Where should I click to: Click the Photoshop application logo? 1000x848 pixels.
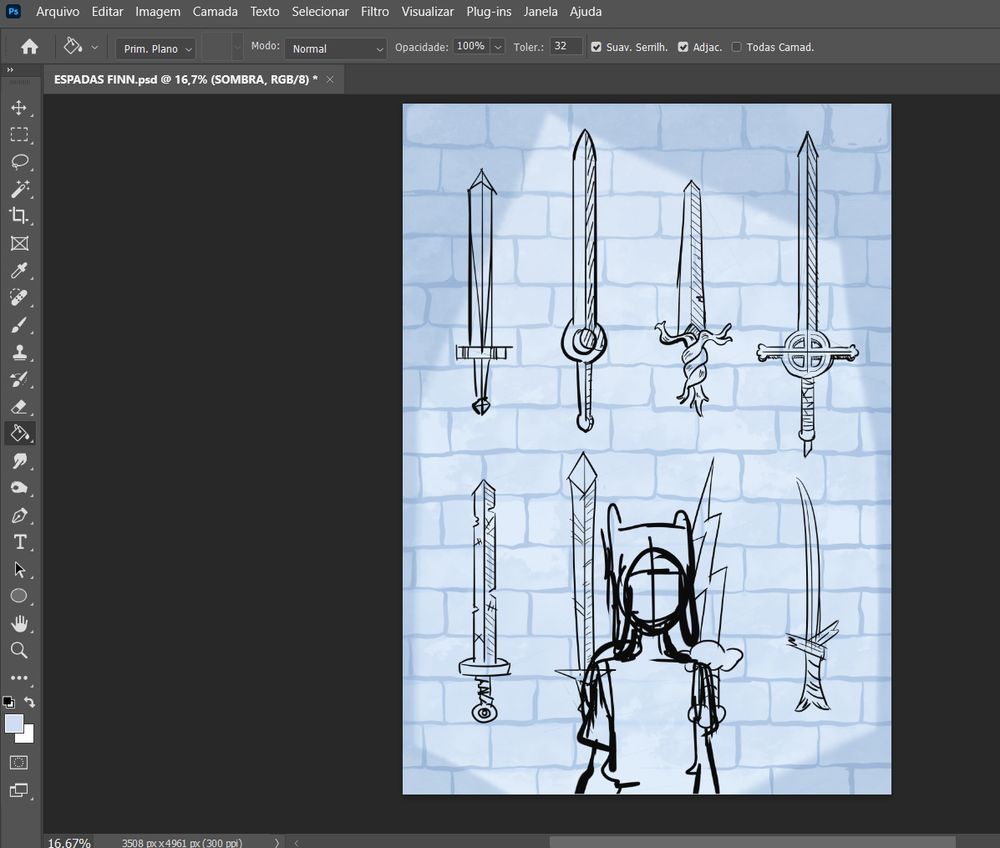13,11
